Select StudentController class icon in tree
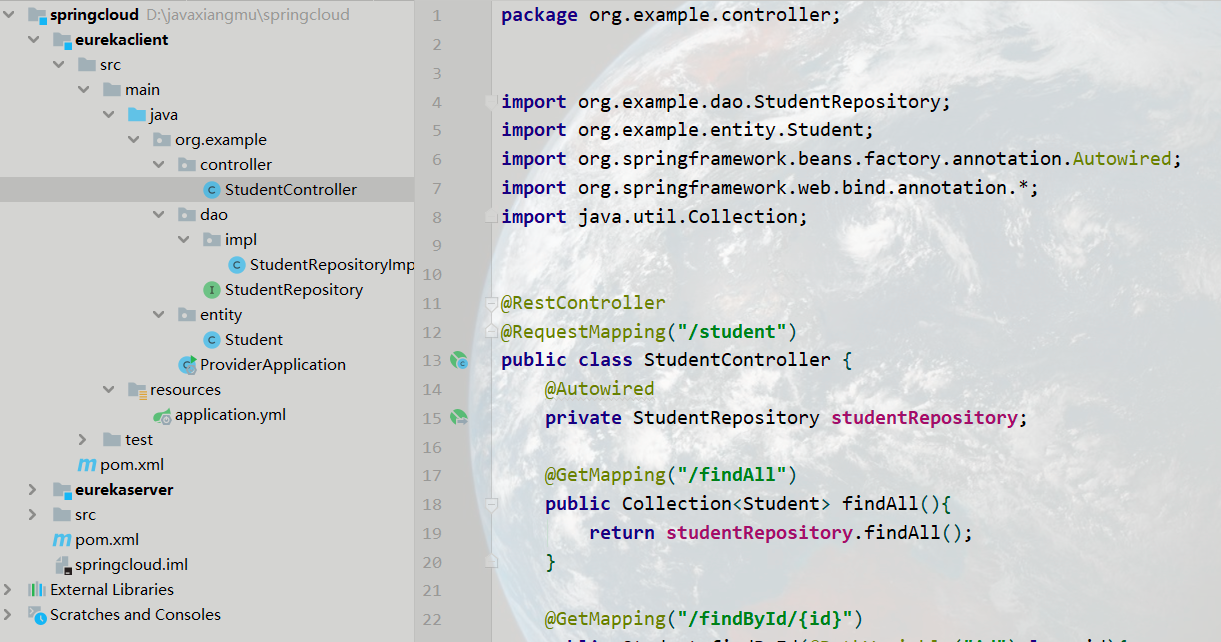 coord(211,190)
